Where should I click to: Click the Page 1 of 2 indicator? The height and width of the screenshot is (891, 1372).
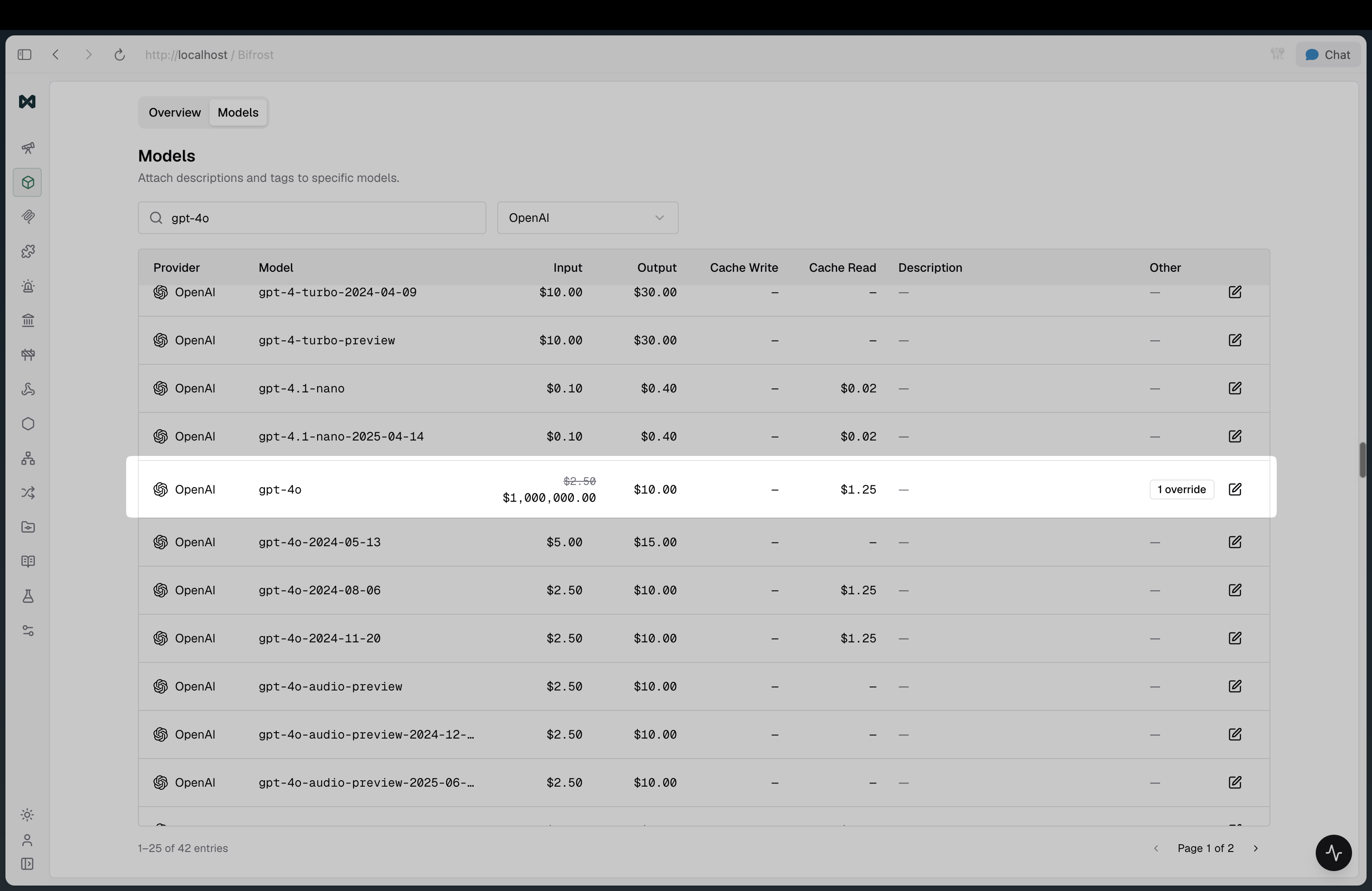point(1205,848)
